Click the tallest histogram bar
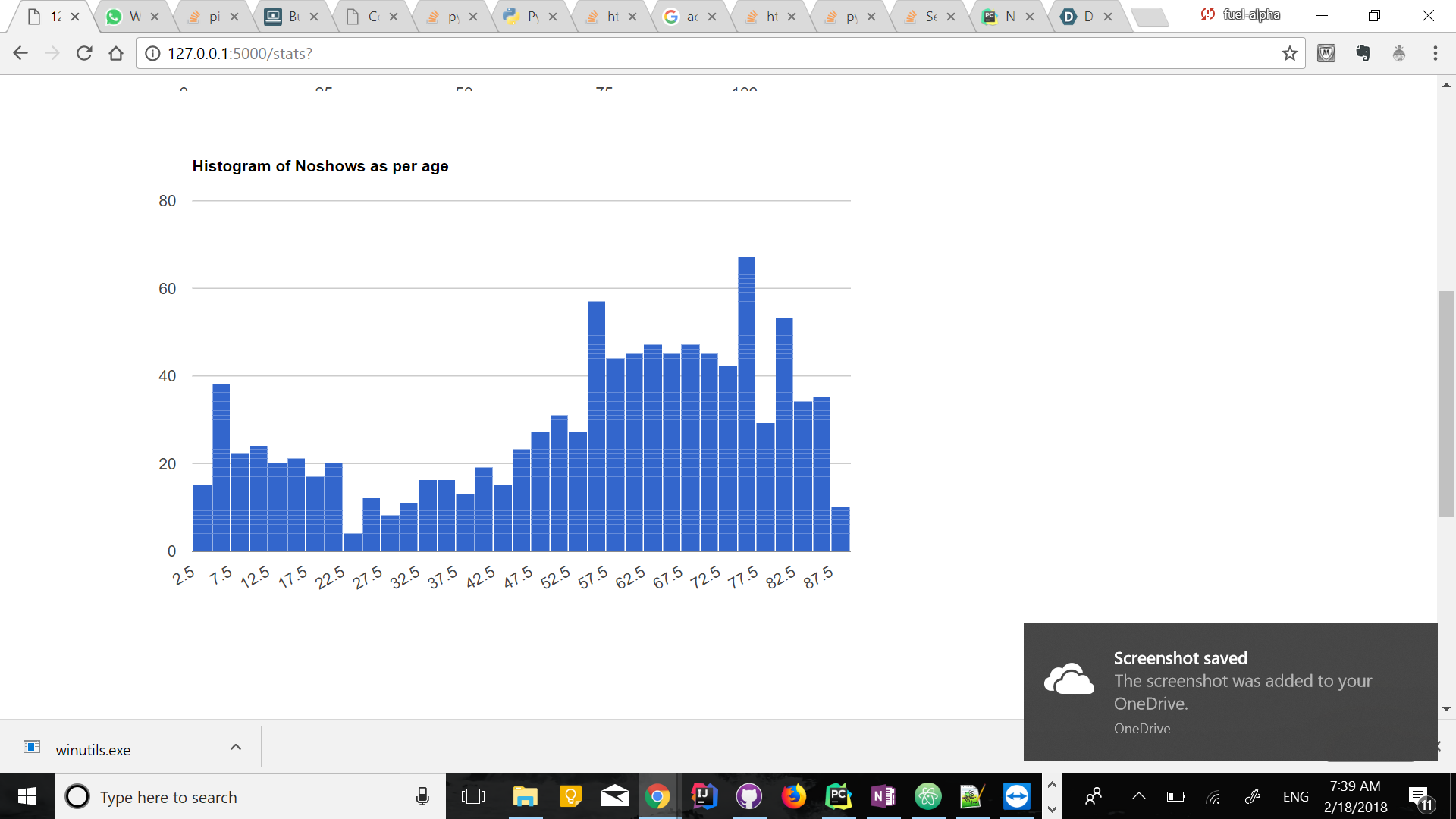Screen dimensions: 1456x819 746,403
